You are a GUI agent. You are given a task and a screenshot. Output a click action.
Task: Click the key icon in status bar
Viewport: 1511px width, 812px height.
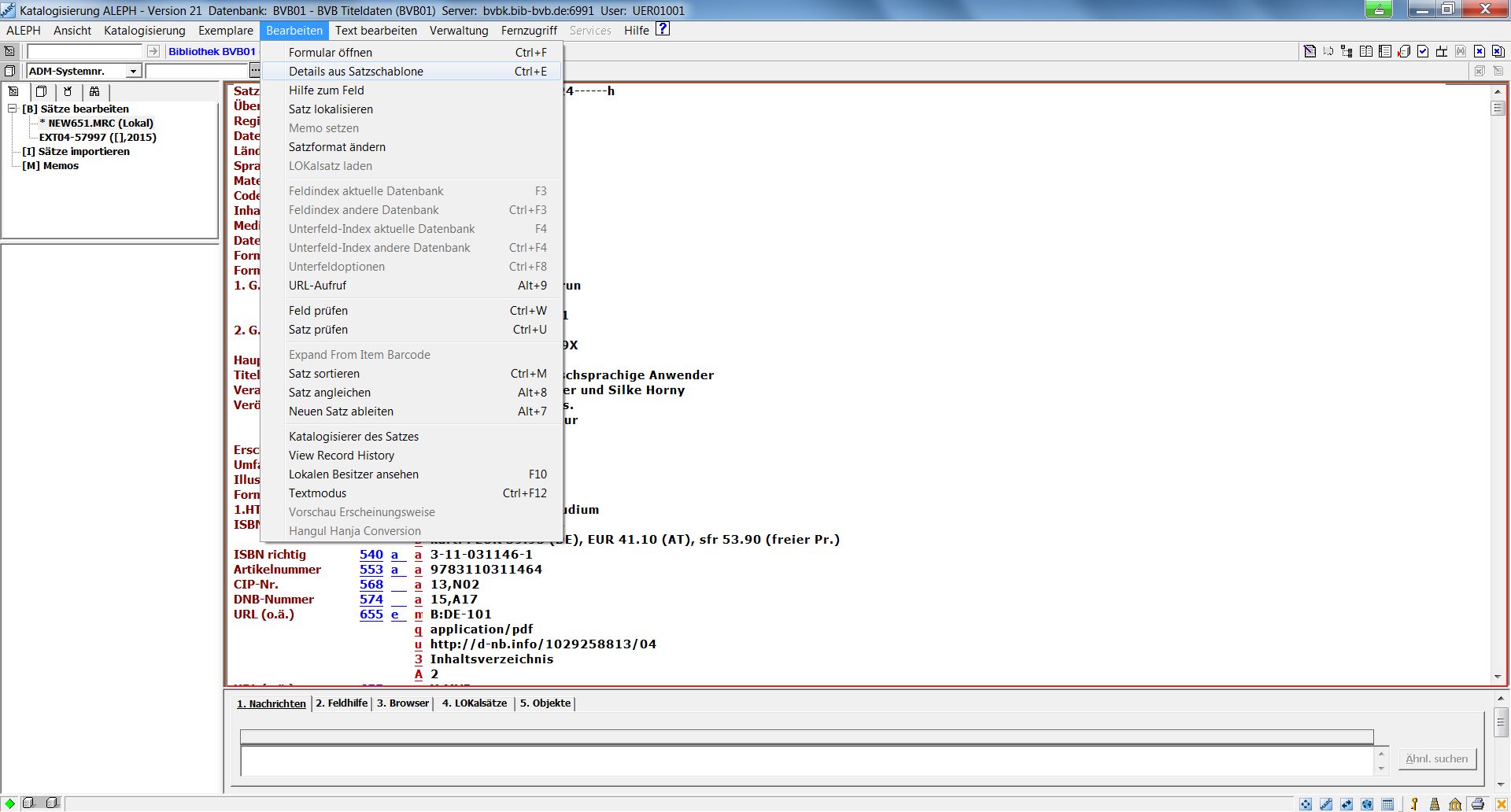(x=1414, y=803)
